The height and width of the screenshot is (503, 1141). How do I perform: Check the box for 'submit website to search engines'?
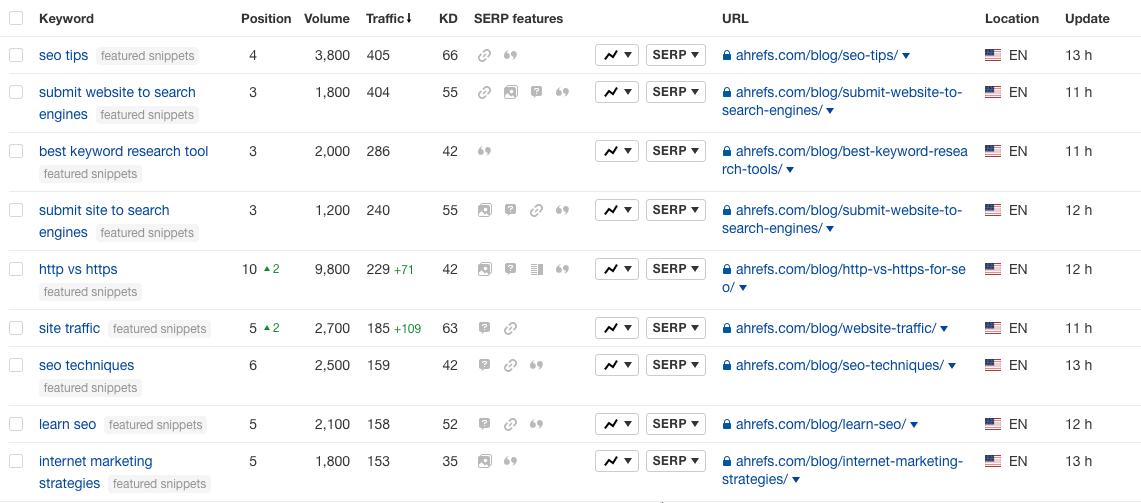(16, 92)
